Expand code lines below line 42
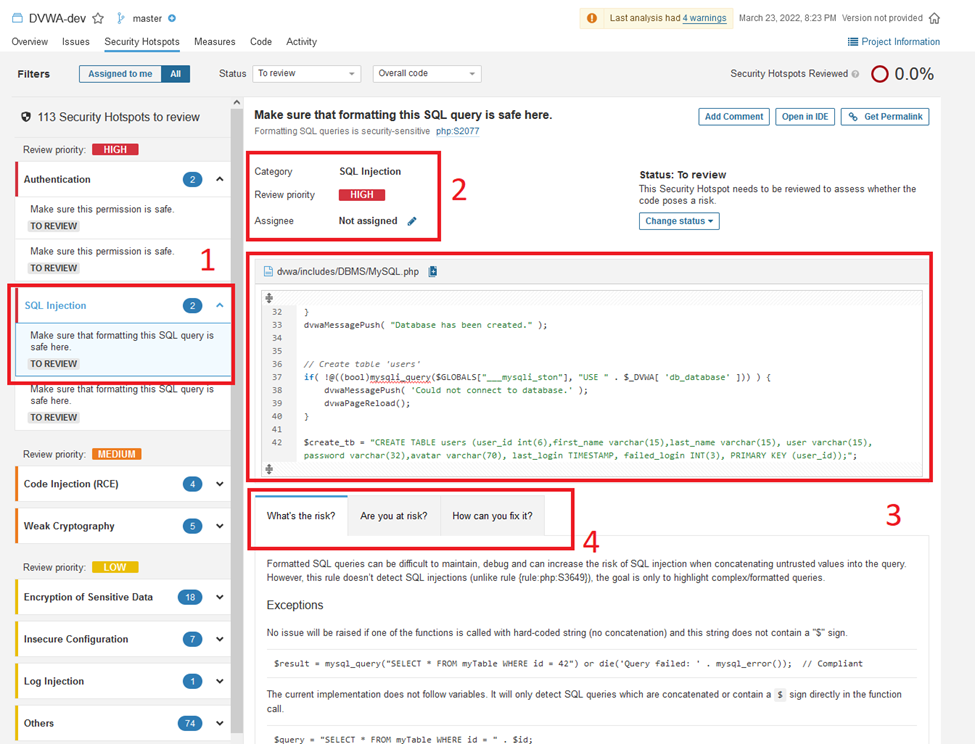Viewport: 975px width, 744px height. [x=269, y=468]
